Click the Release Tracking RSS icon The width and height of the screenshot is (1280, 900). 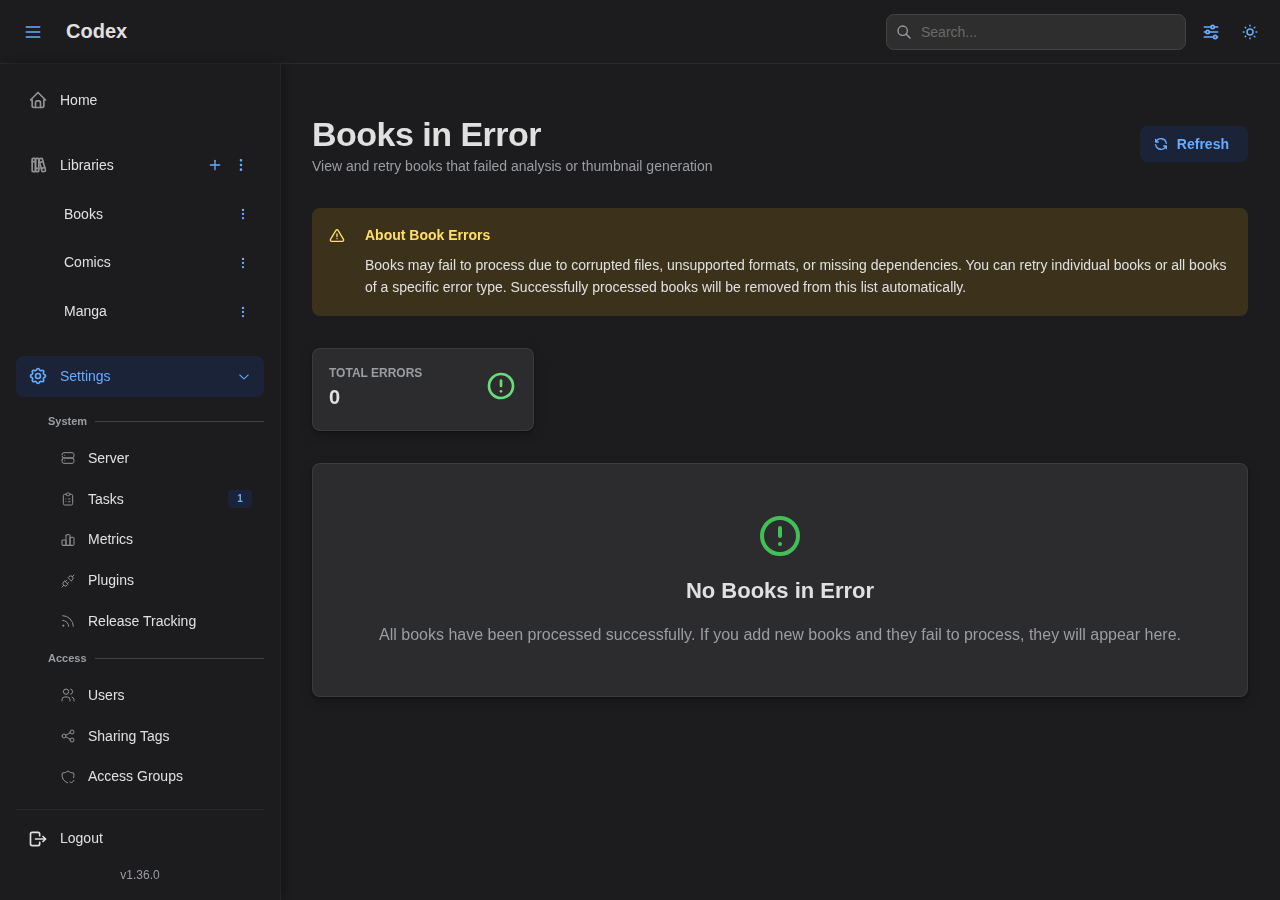[x=68, y=621]
